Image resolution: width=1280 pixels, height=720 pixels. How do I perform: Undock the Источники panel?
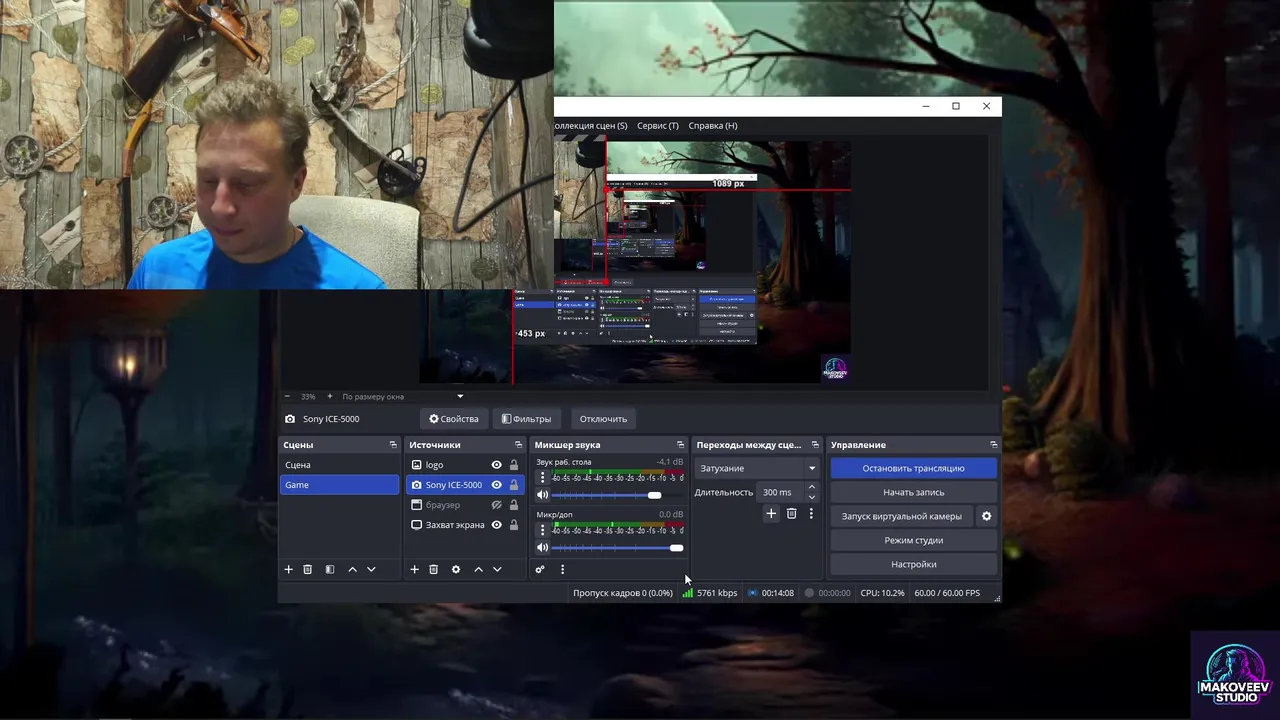click(x=518, y=444)
